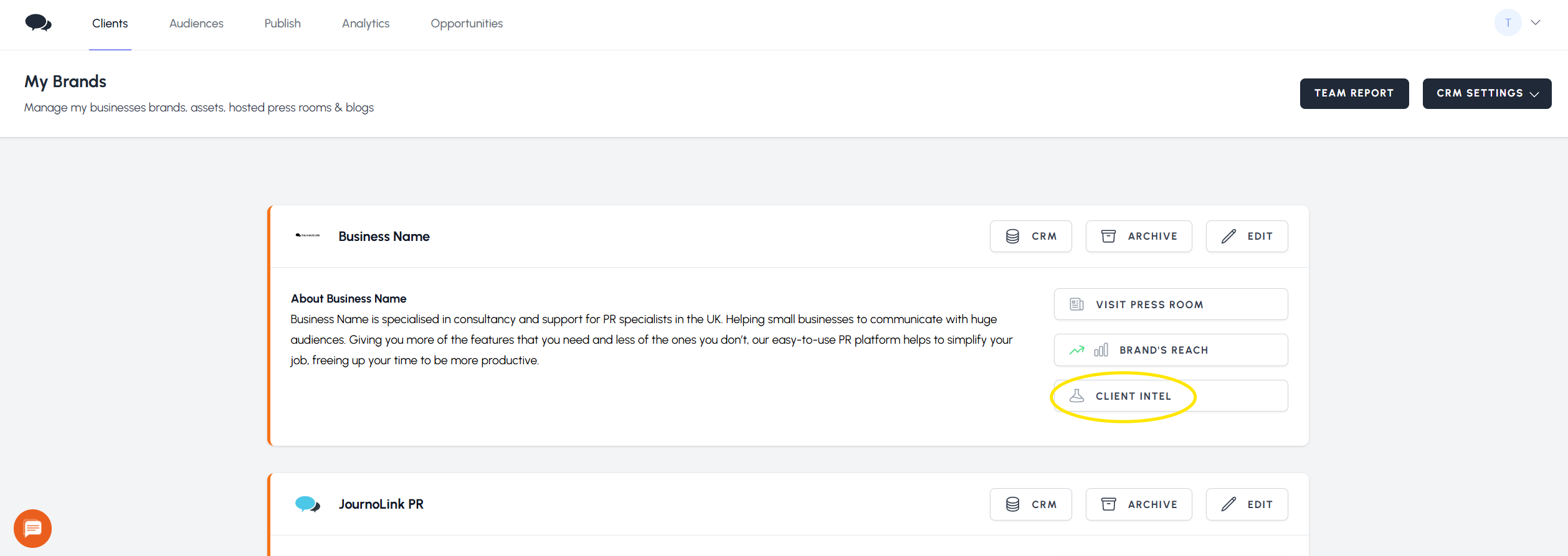The image size is (1568, 556).
Task: Click the Business Name brand logo thumbnail
Action: (x=308, y=235)
